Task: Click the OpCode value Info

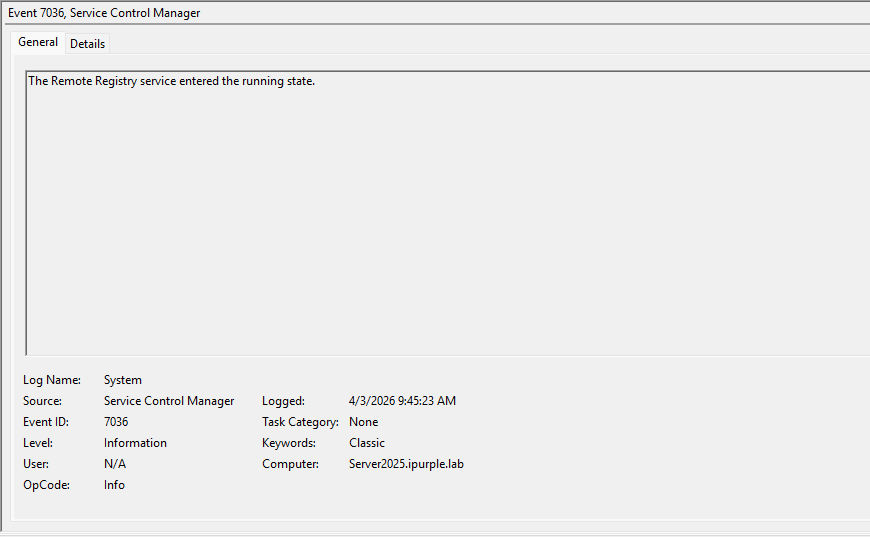Action: point(114,485)
